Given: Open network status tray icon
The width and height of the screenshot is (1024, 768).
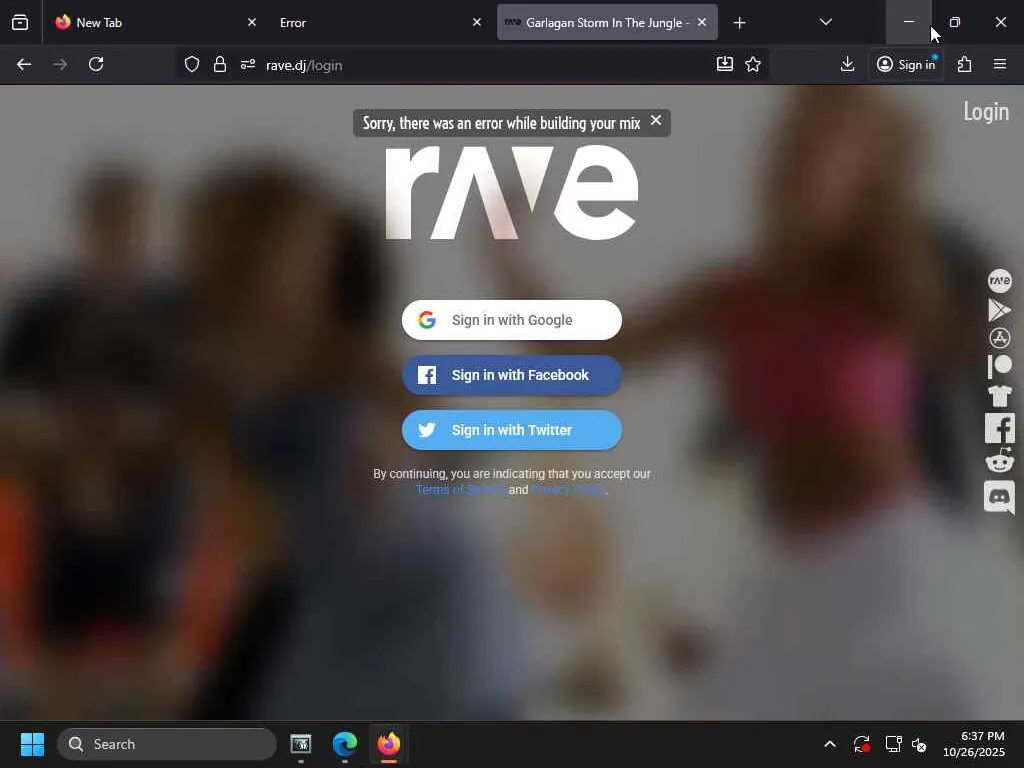Looking at the screenshot, I should [893, 744].
